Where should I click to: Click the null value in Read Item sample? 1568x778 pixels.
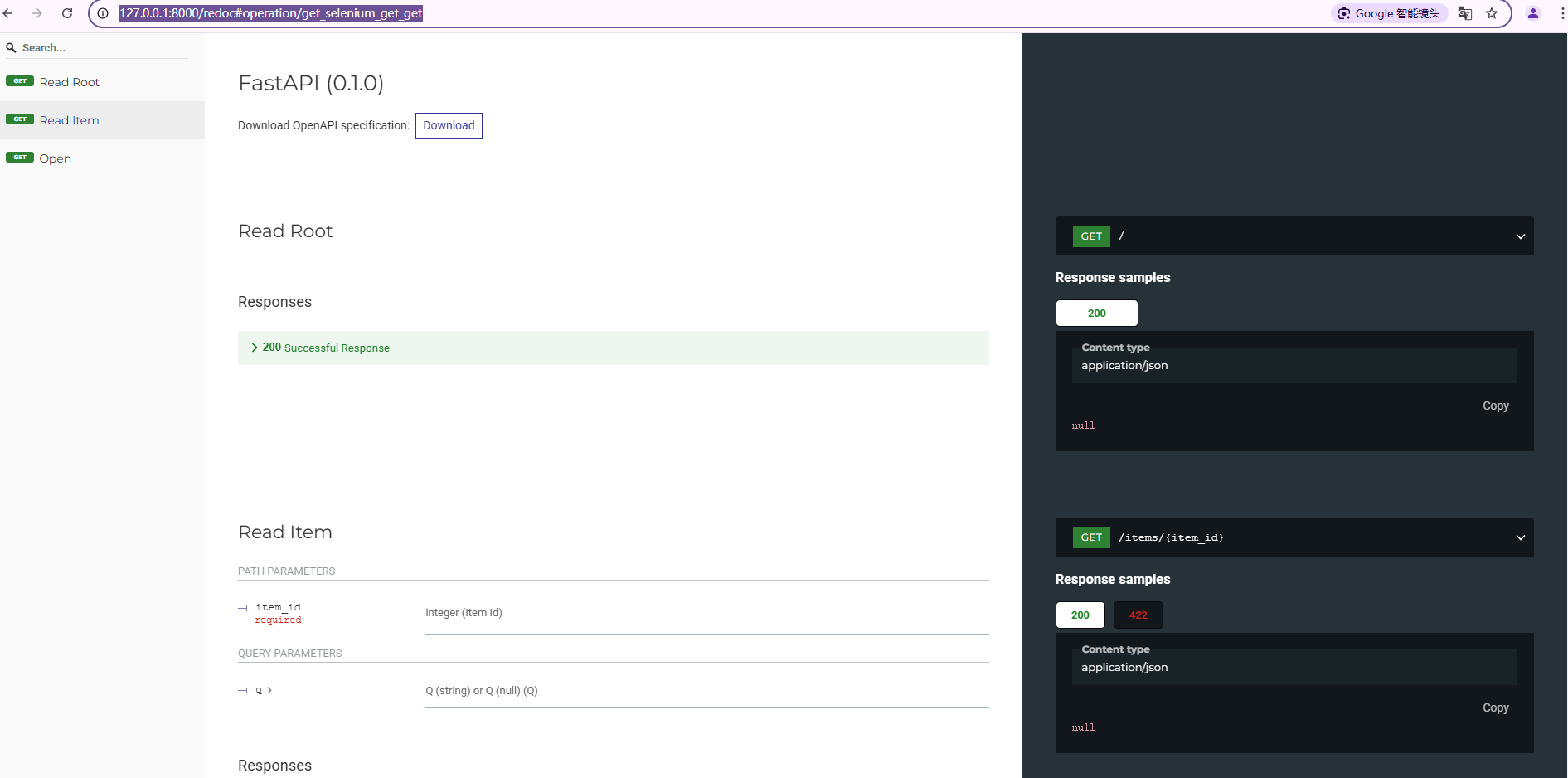(x=1083, y=727)
